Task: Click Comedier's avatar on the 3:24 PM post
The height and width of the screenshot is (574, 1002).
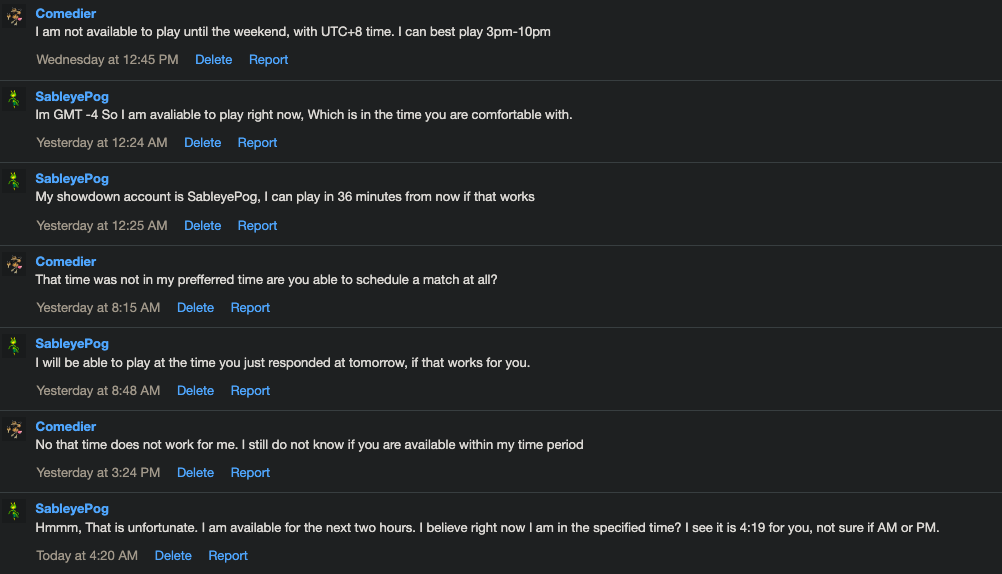Action: point(15,429)
